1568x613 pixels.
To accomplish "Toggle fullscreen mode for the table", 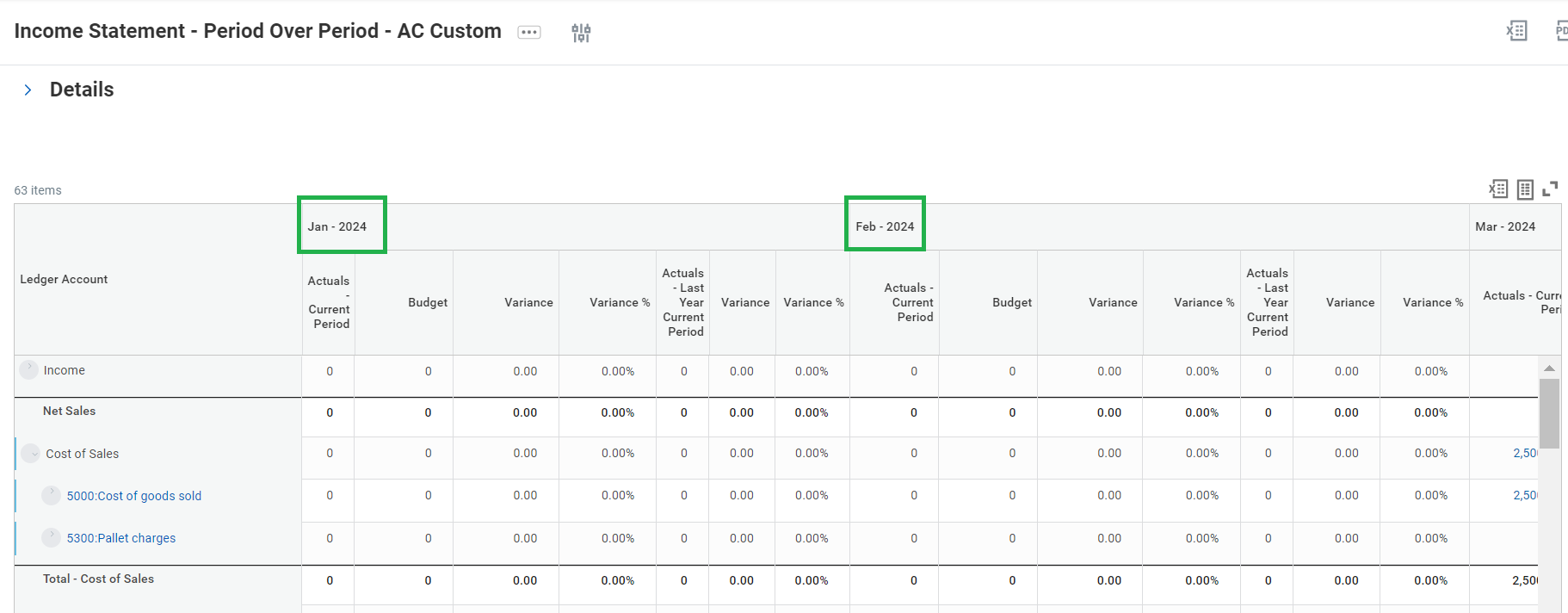I will (1551, 189).
